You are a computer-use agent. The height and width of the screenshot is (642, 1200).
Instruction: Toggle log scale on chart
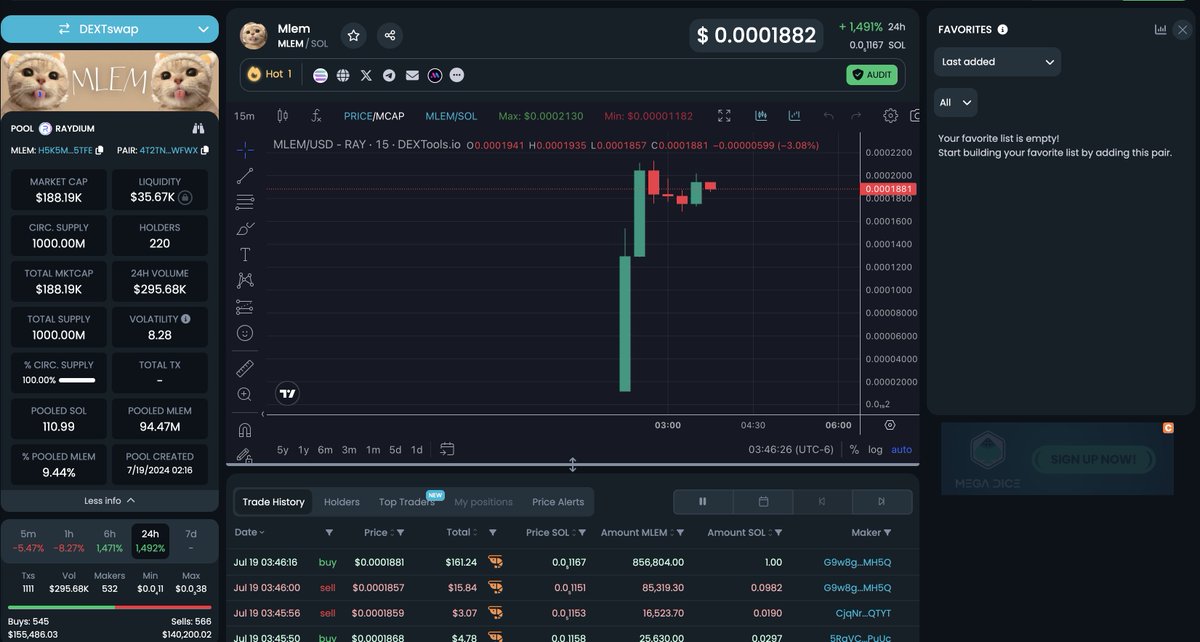(x=875, y=449)
